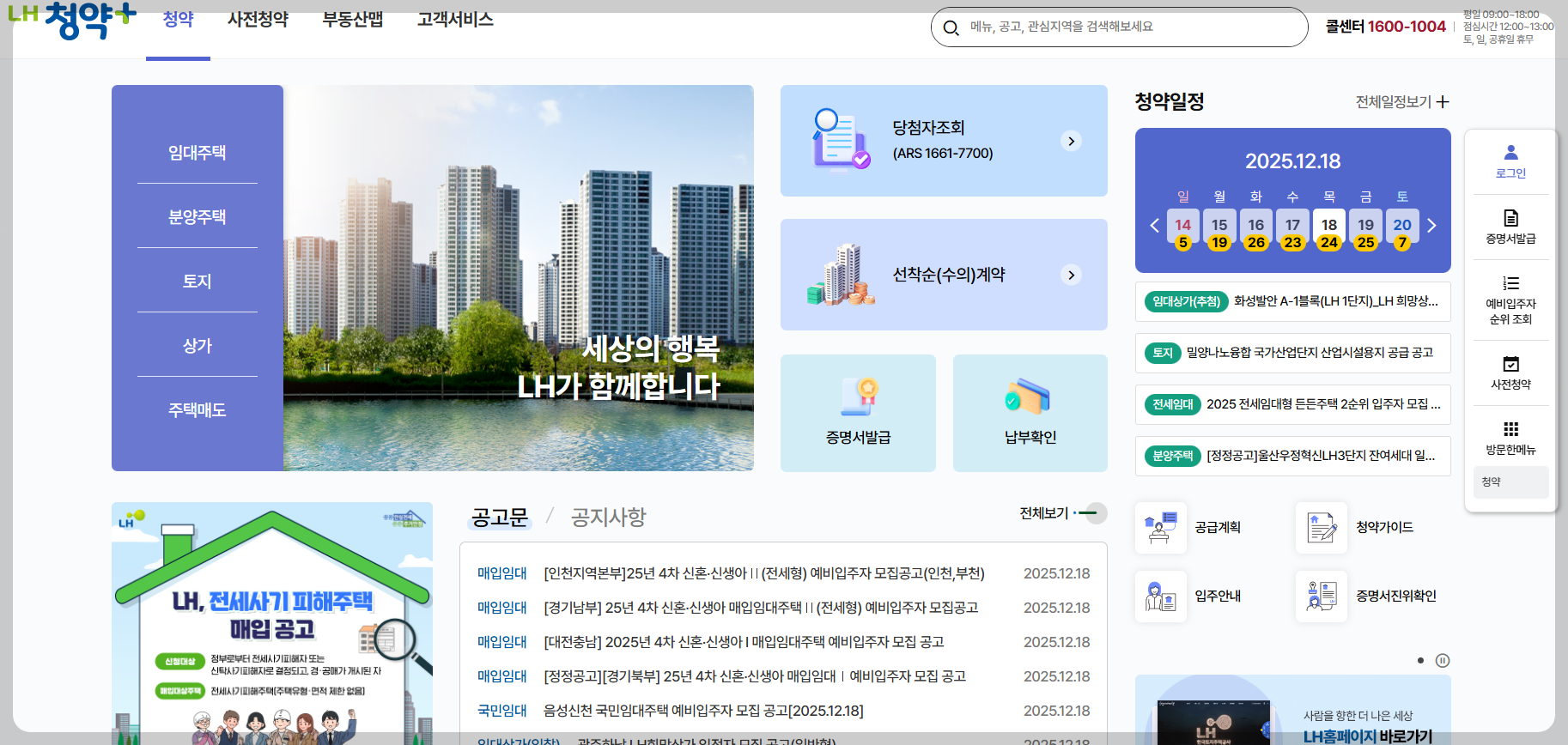Click the 당첨자조회 document icon
The height and width of the screenshot is (745, 1568).
840,139
